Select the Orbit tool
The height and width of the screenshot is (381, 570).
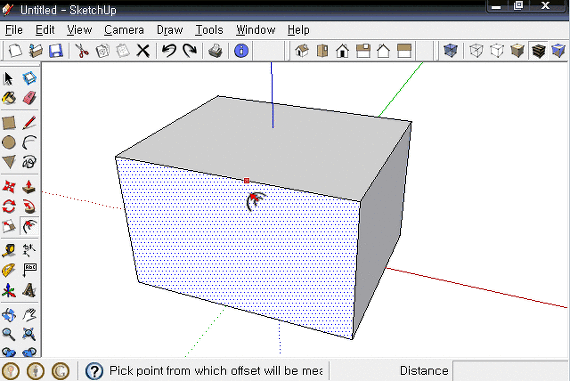pyautogui.click(x=9, y=315)
